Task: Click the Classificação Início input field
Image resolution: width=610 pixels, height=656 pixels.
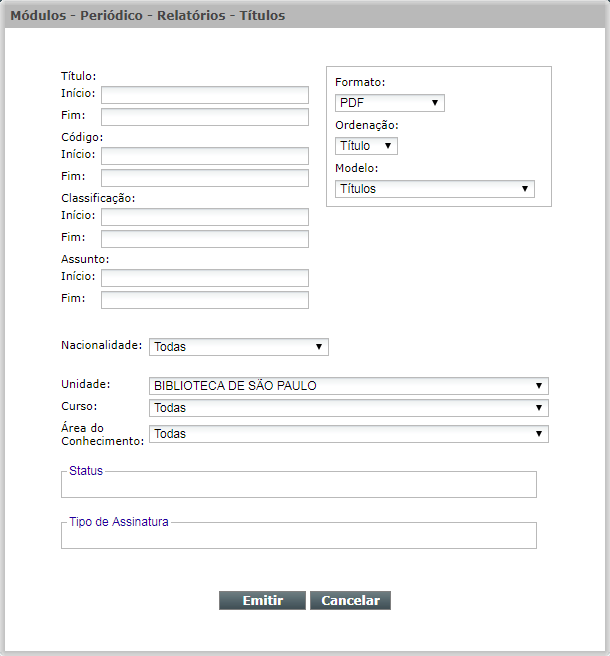Action: click(x=205, y=217)
